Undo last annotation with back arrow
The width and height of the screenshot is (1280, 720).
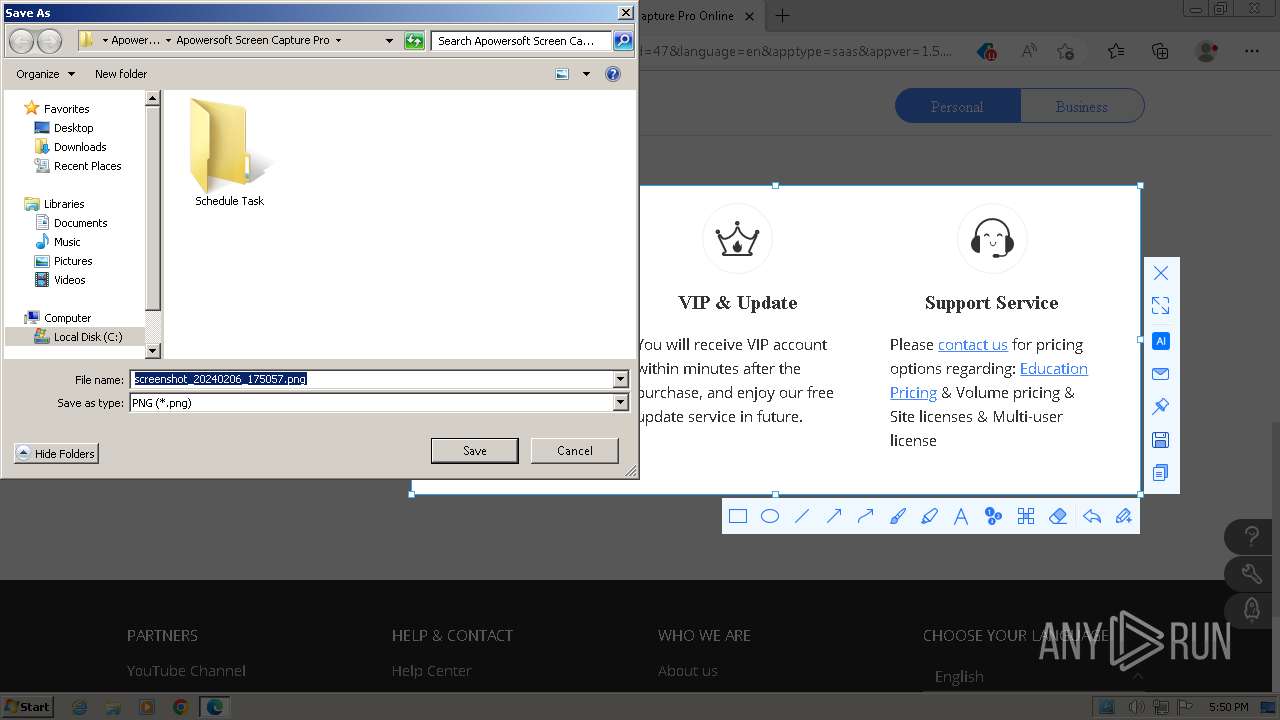click(1091, 516)
